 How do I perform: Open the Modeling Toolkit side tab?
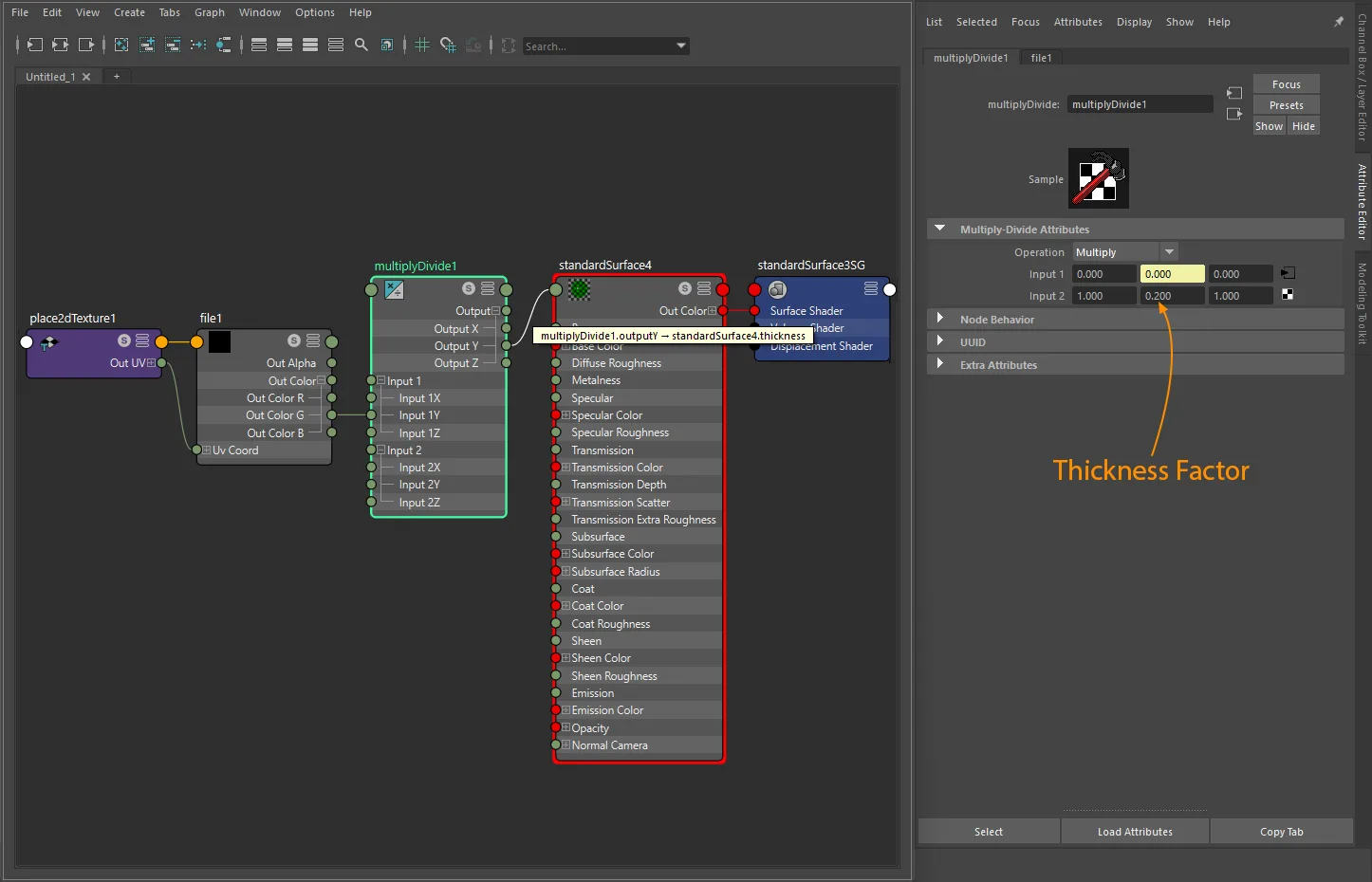point(1363,303)
